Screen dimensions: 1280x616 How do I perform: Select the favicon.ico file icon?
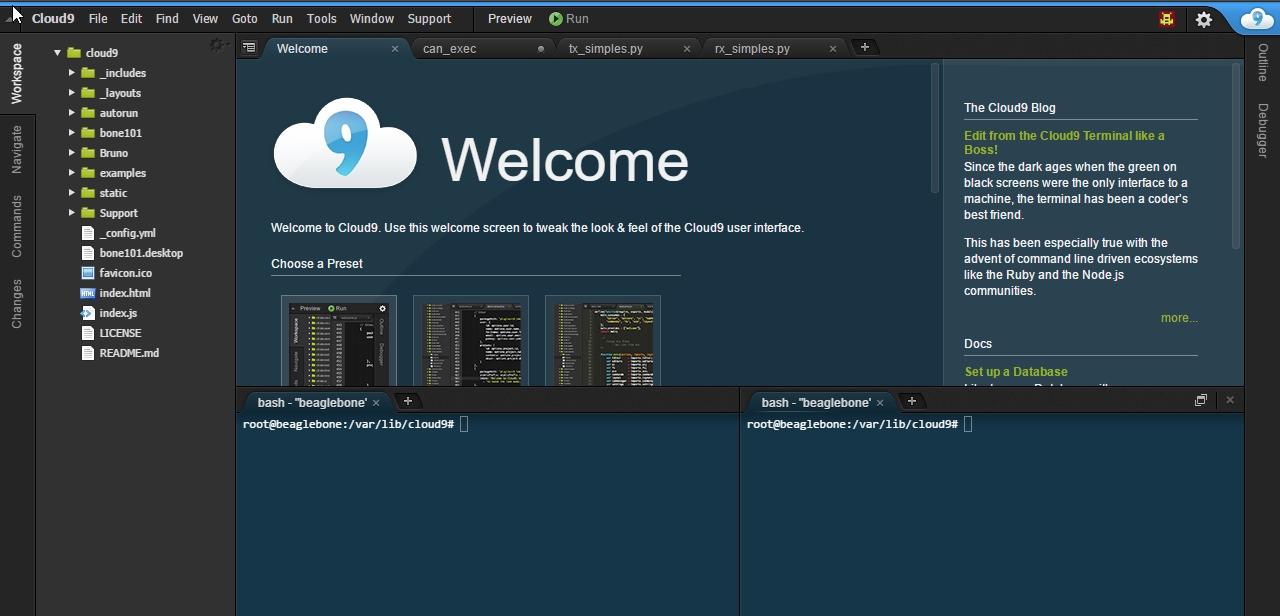point(88,273)
